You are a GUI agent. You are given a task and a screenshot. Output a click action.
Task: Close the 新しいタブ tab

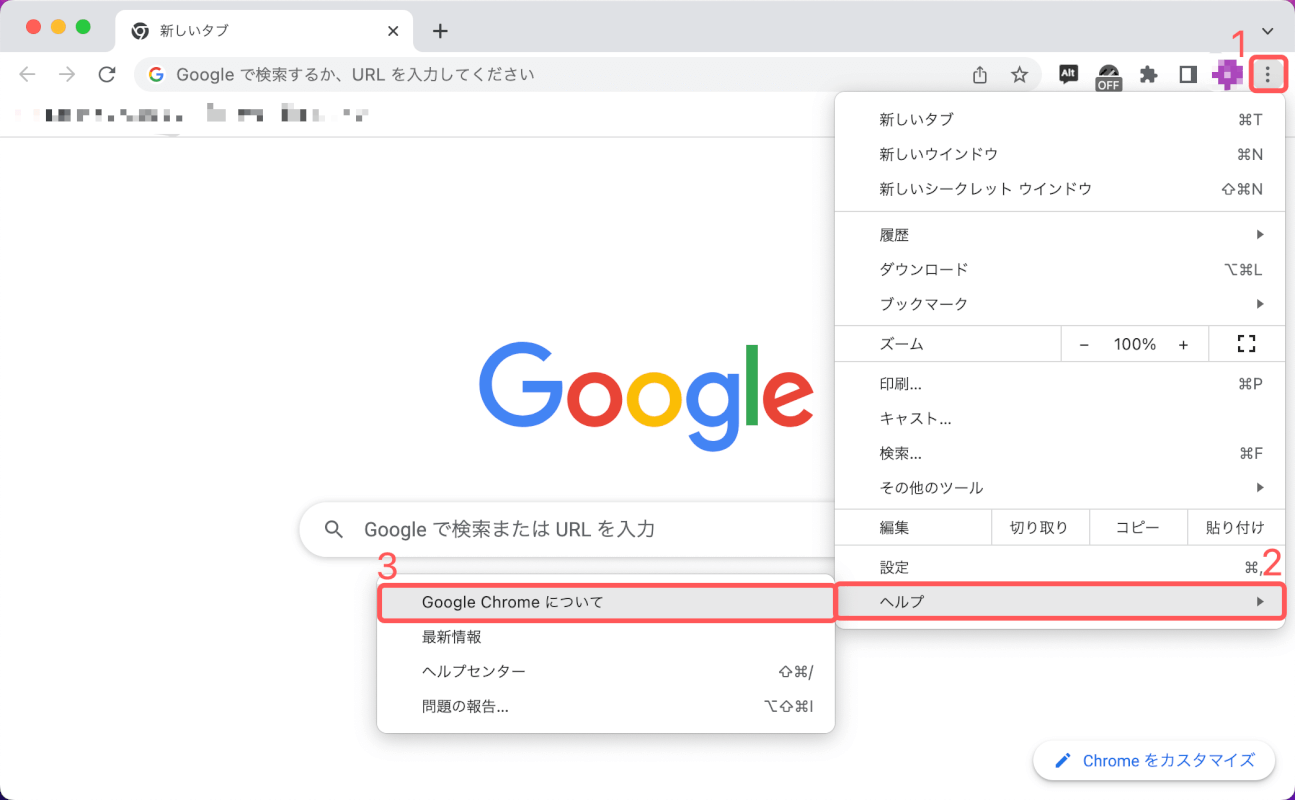pos(393,31)
